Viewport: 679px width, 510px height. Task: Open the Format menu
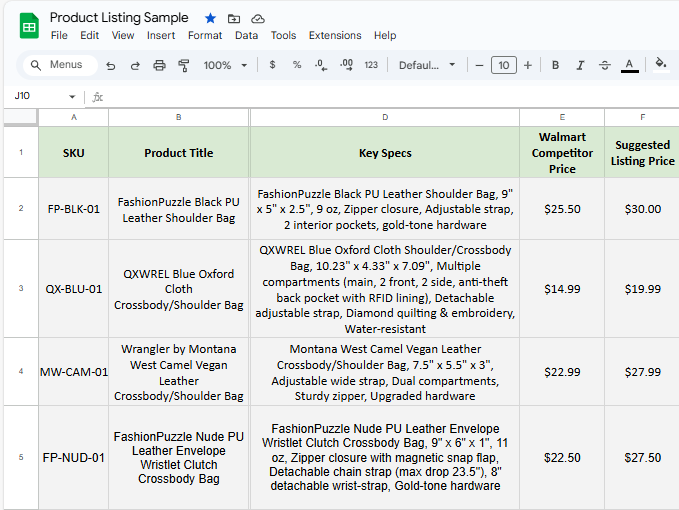(205, 36)
